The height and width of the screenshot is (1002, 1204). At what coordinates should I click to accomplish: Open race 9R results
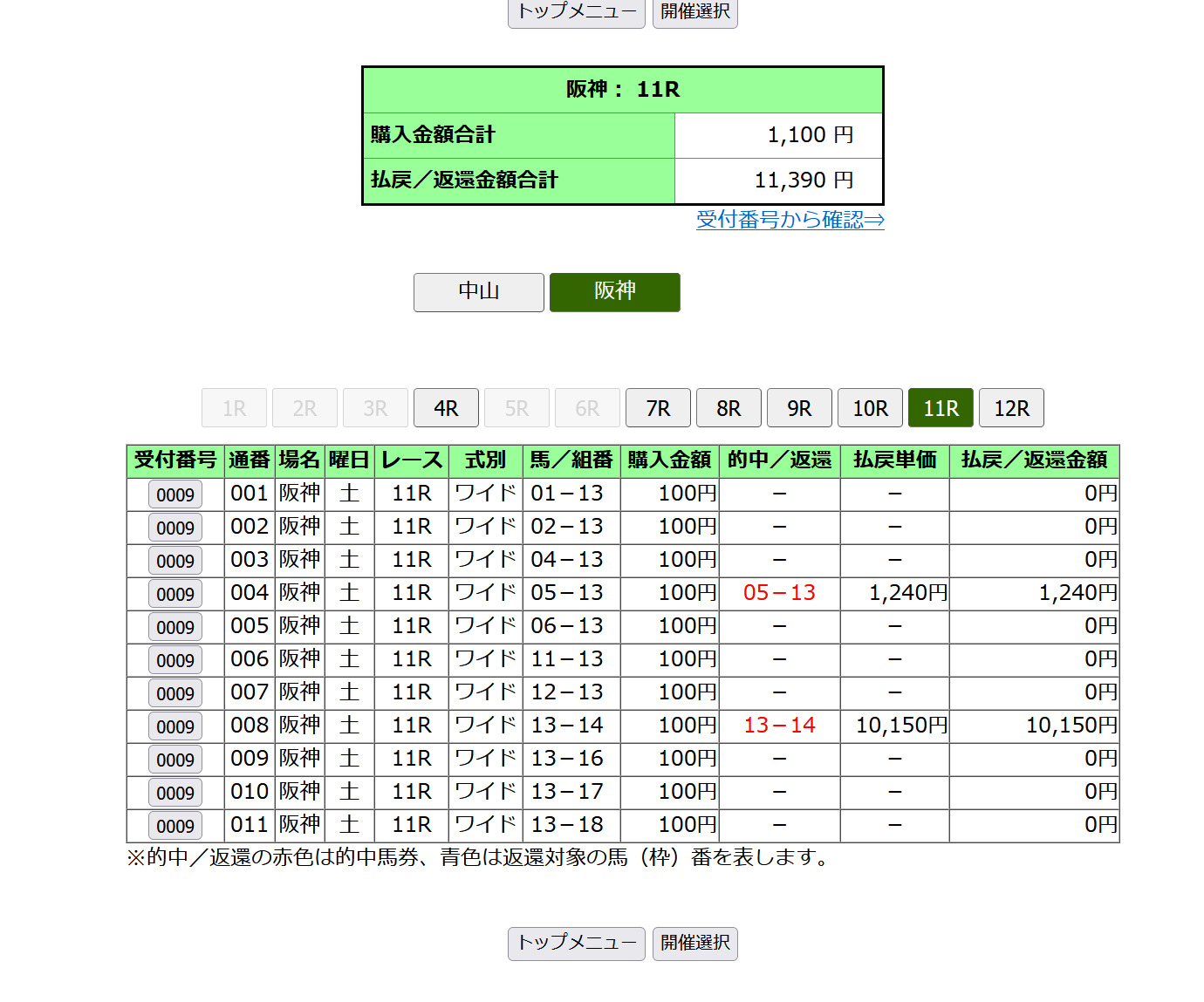[x=799, y=408]
